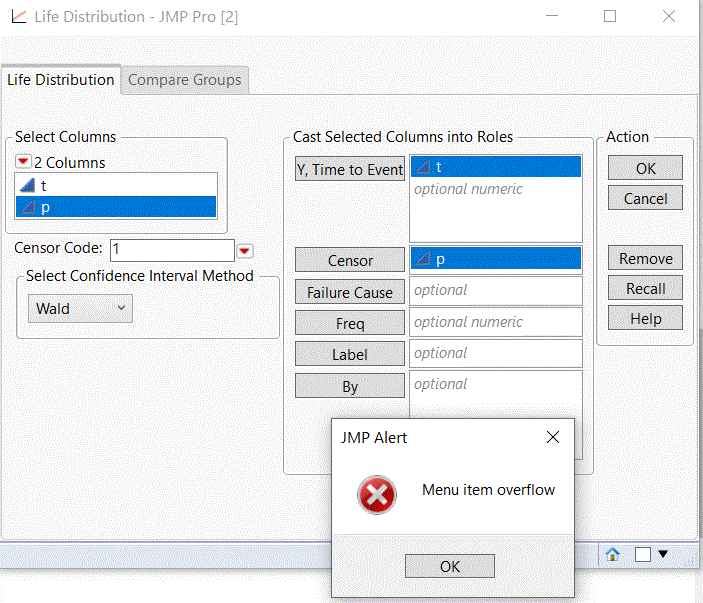This screenshot has width=703, height=603.
Task: Expand the Wald confidence interval method dropdown
Action: (80, 309)
